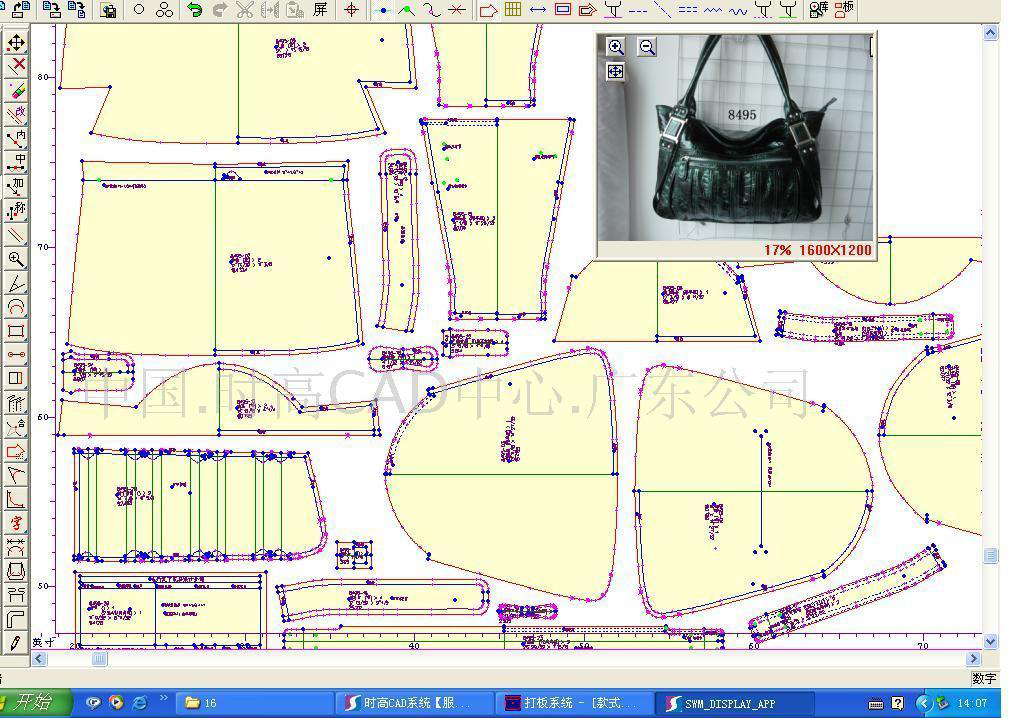1024x718 pixels.
Task: Select the eraser tool in left toolbar
Action: 16,90
